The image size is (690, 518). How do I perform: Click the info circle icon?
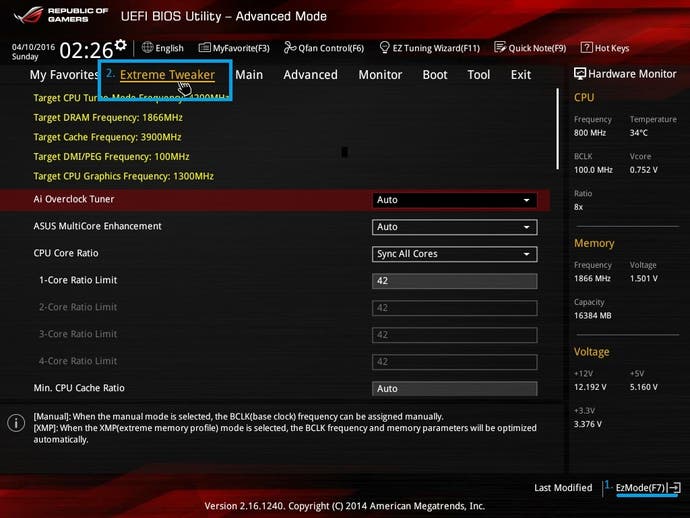16,423
